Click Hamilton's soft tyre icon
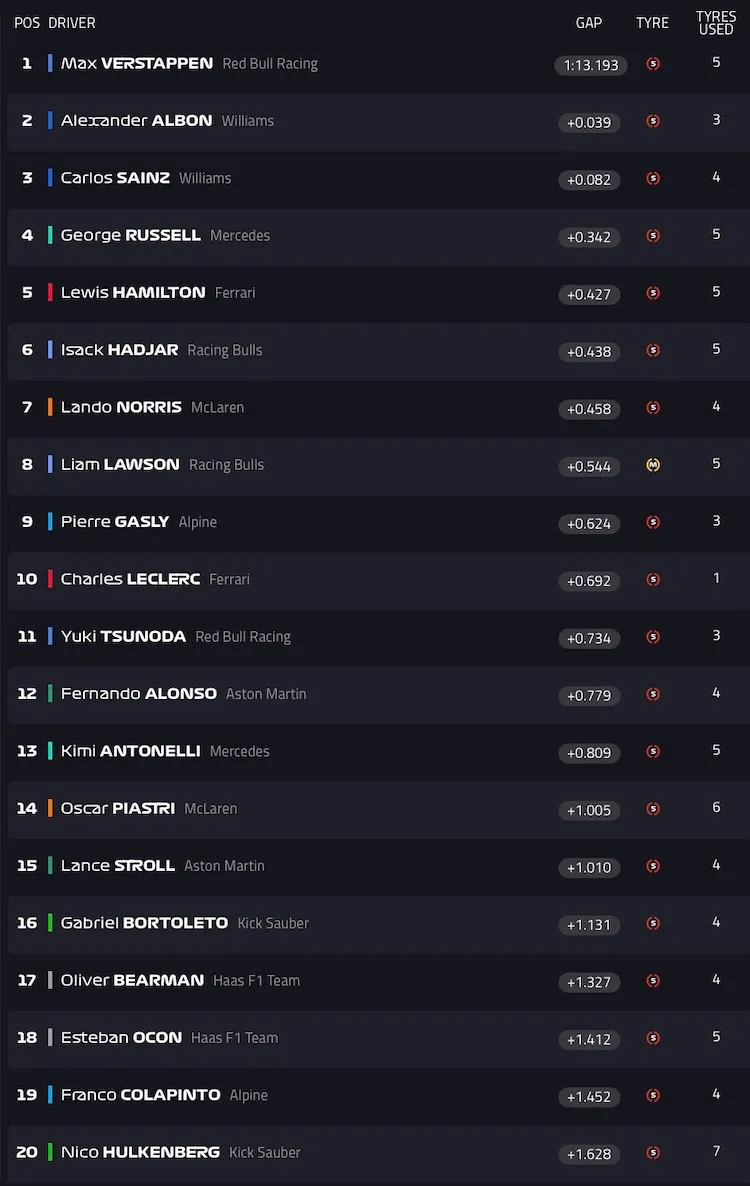This screenshot has height=1186, width=750. (653, 293)
